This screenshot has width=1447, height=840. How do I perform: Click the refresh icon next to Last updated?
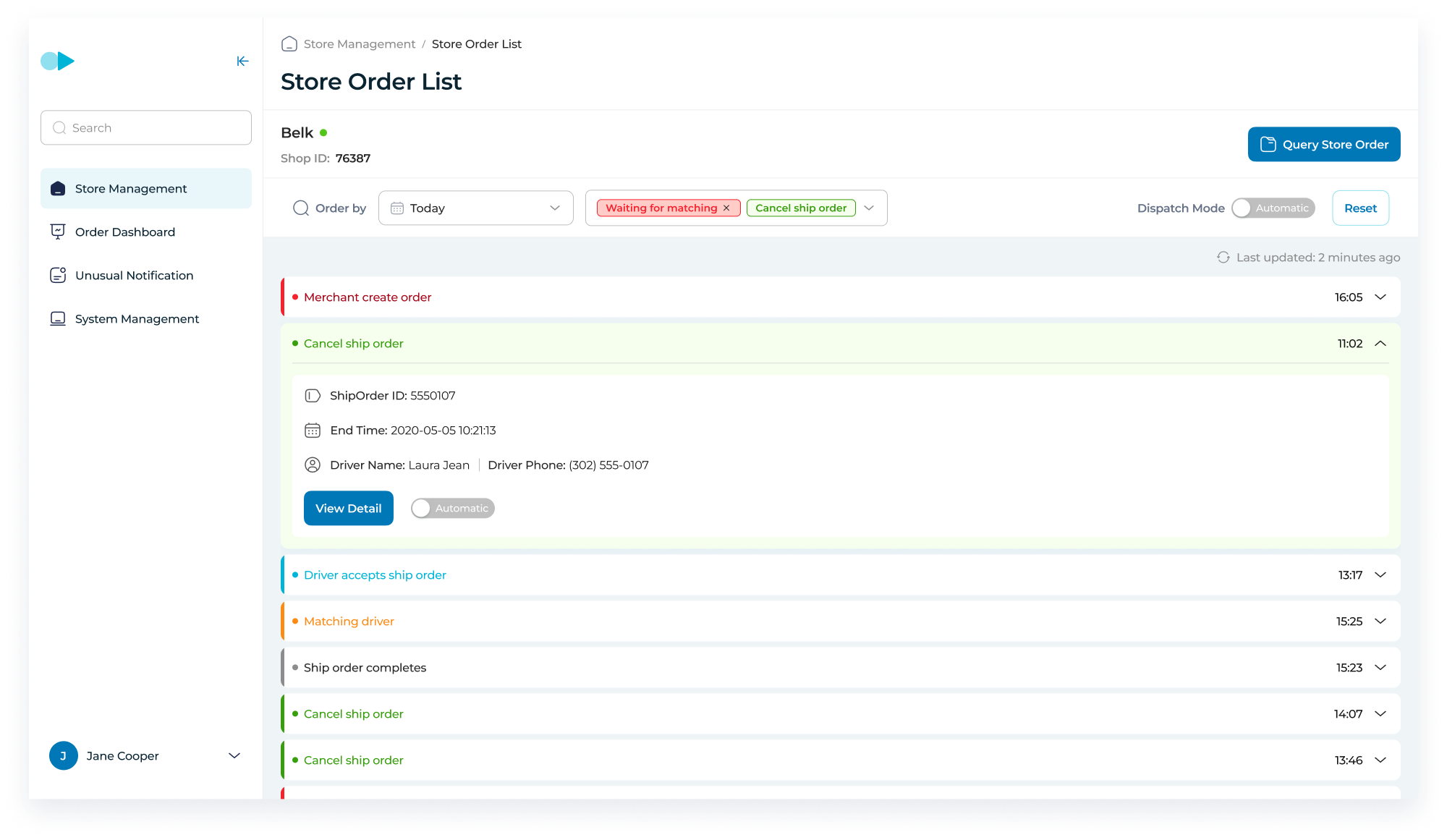(1223, 258)
